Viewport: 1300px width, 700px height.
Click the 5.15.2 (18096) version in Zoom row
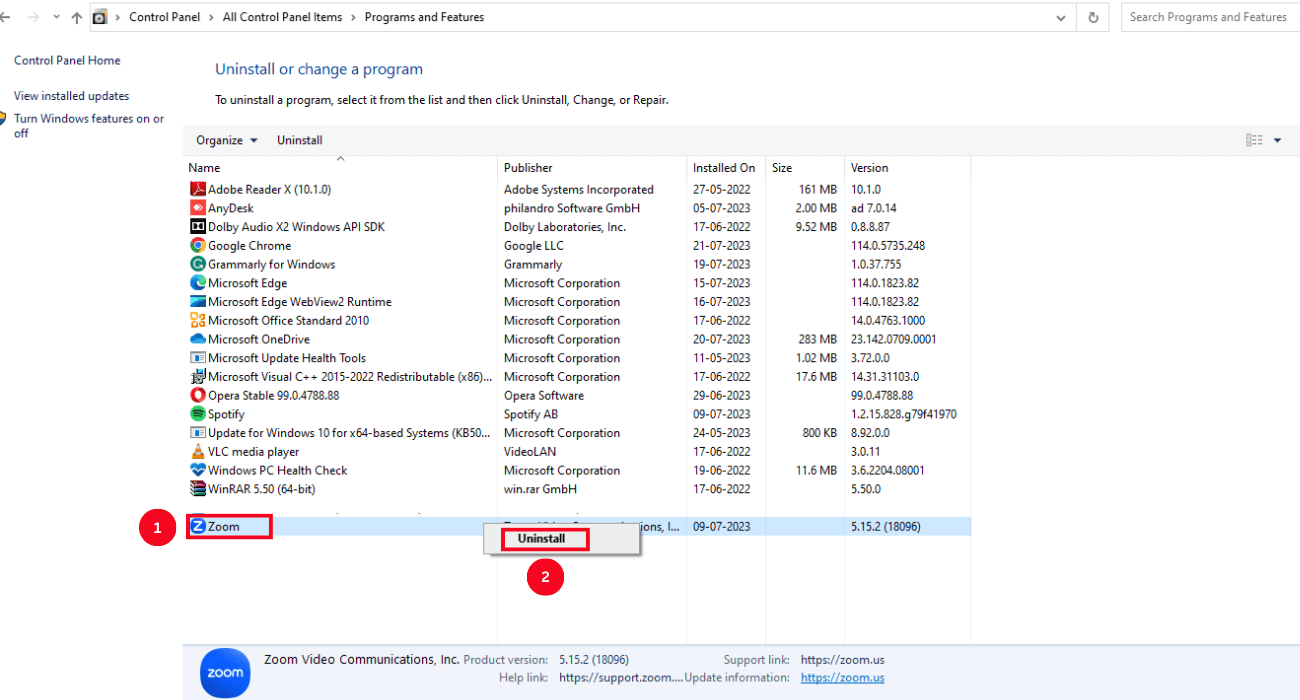(x=886, y=526)
